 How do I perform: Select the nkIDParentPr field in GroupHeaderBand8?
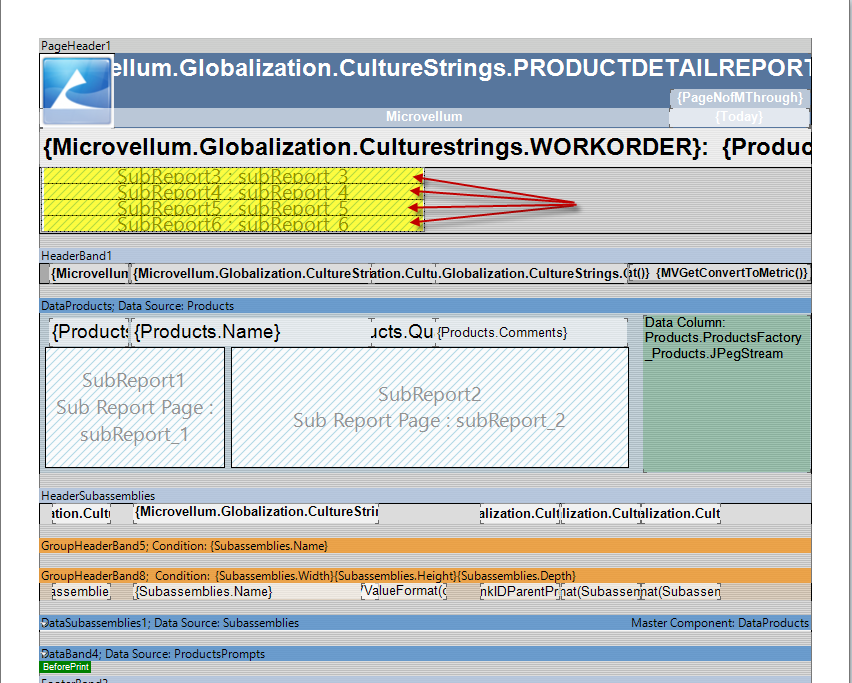520,591
